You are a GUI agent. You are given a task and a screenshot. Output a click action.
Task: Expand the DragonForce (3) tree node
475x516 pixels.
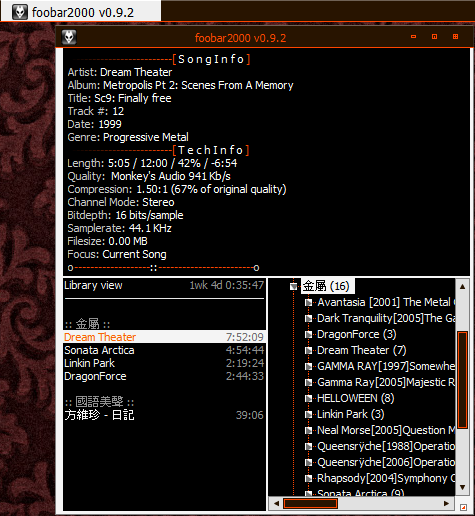pyautogui.click(x=309, y=334)
